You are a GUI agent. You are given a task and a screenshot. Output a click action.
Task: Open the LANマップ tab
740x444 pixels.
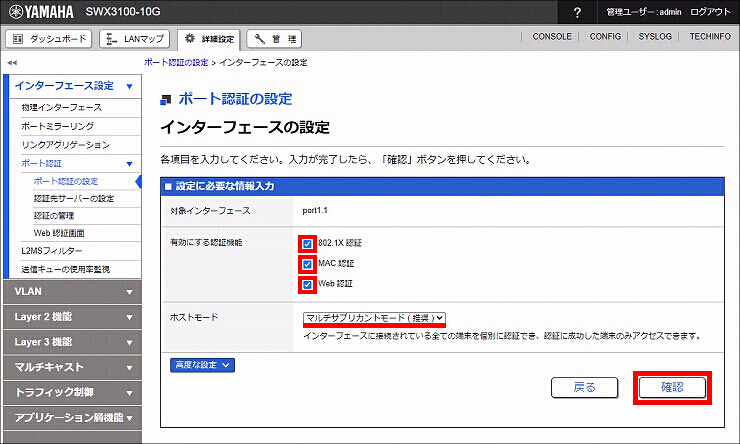click(135, 39)
